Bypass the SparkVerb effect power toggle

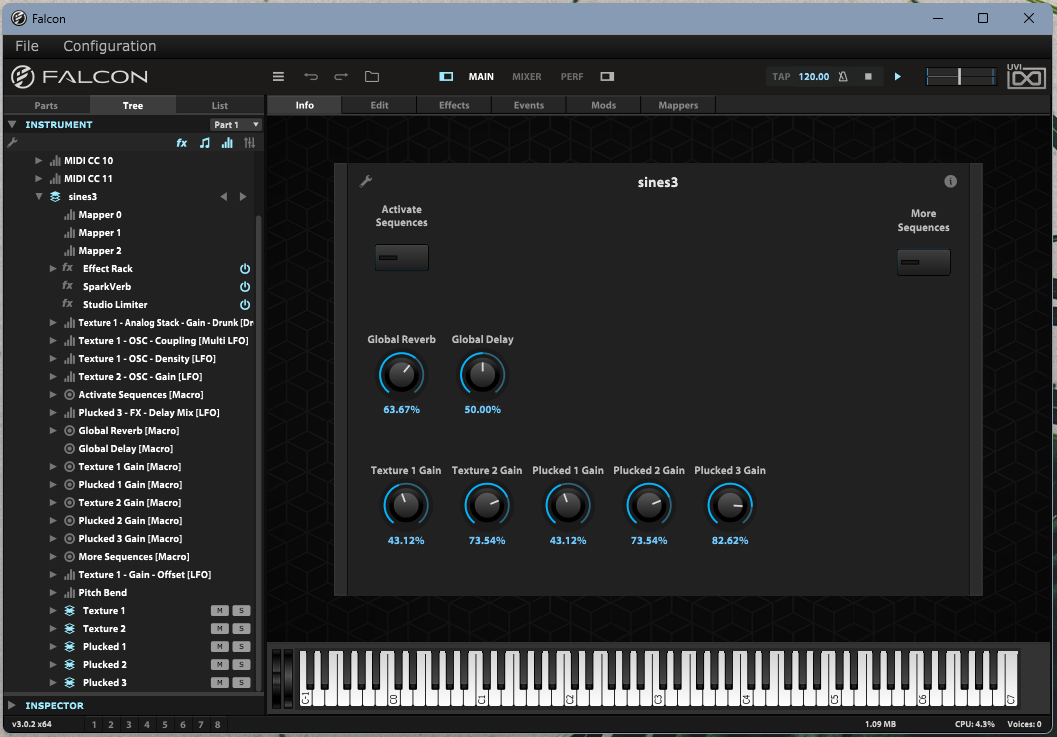point(245,287)
